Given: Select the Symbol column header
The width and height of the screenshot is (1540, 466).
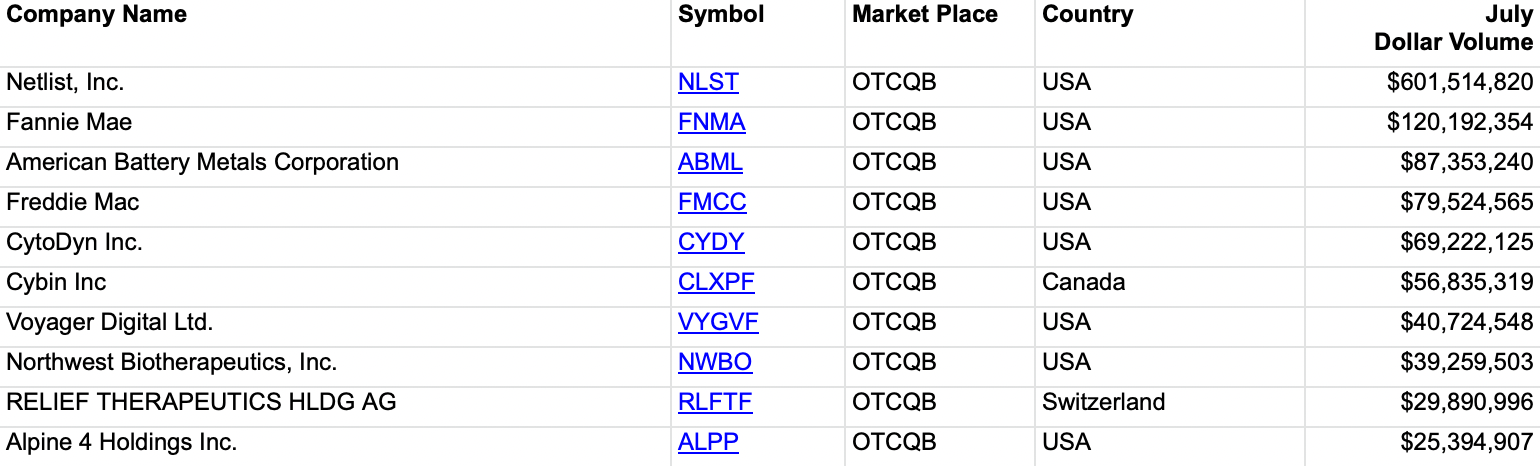Looking at the screenshot, I should (x=721, y=15).
